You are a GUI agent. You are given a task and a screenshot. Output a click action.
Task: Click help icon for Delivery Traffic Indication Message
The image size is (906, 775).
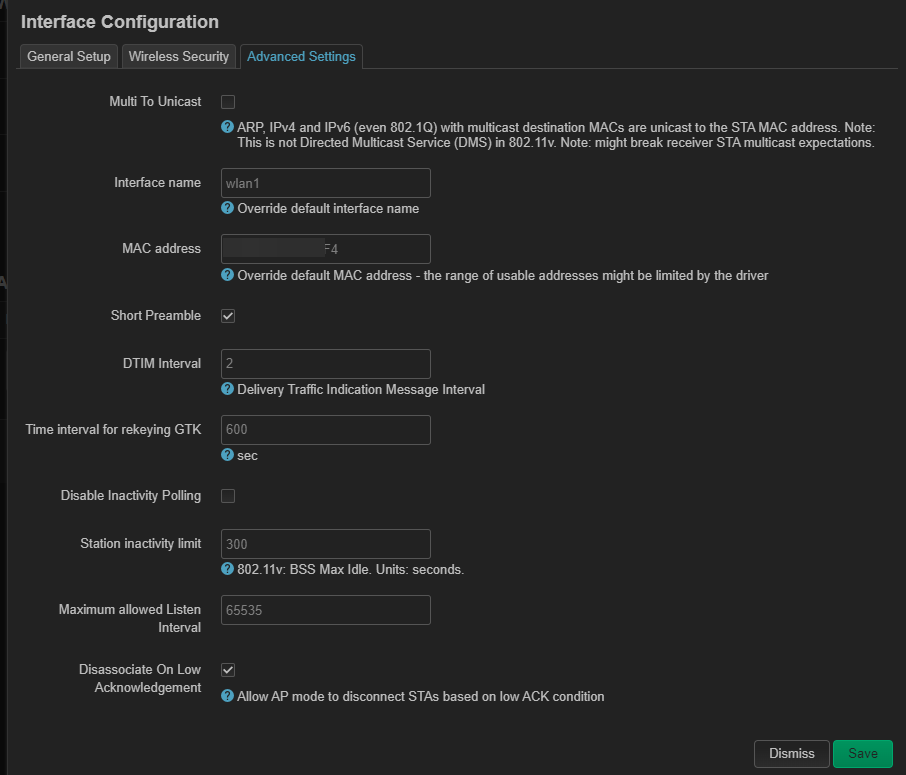pyautogui.click(x=228, y=389)
